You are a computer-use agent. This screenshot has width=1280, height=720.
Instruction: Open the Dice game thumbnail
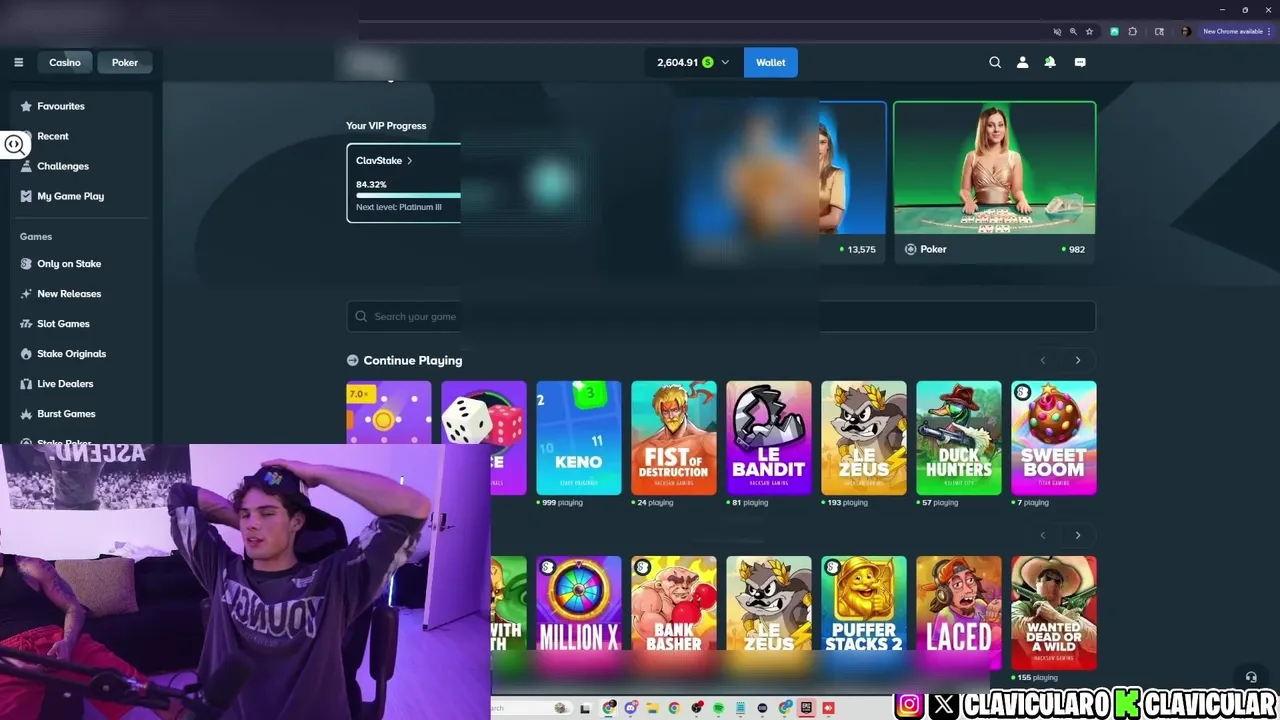(x=484, y=438)
